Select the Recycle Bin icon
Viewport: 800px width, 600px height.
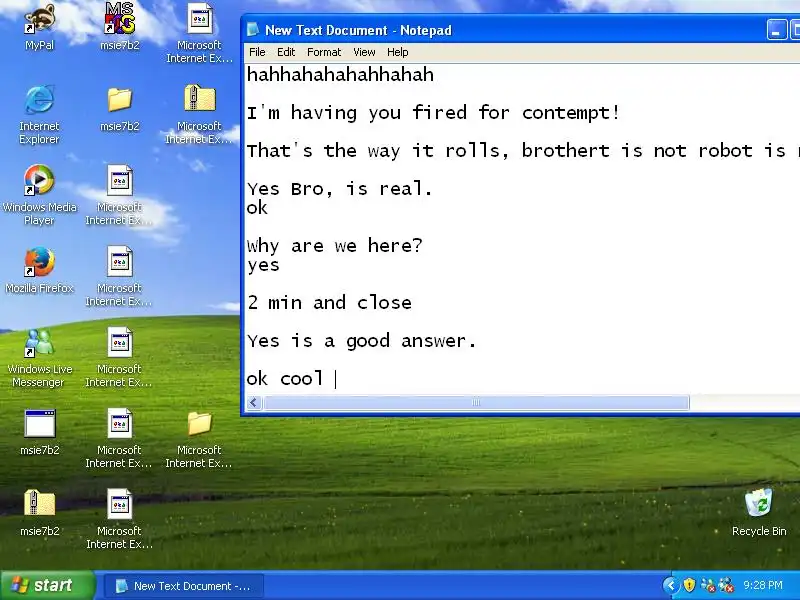(x=759, y=513)
